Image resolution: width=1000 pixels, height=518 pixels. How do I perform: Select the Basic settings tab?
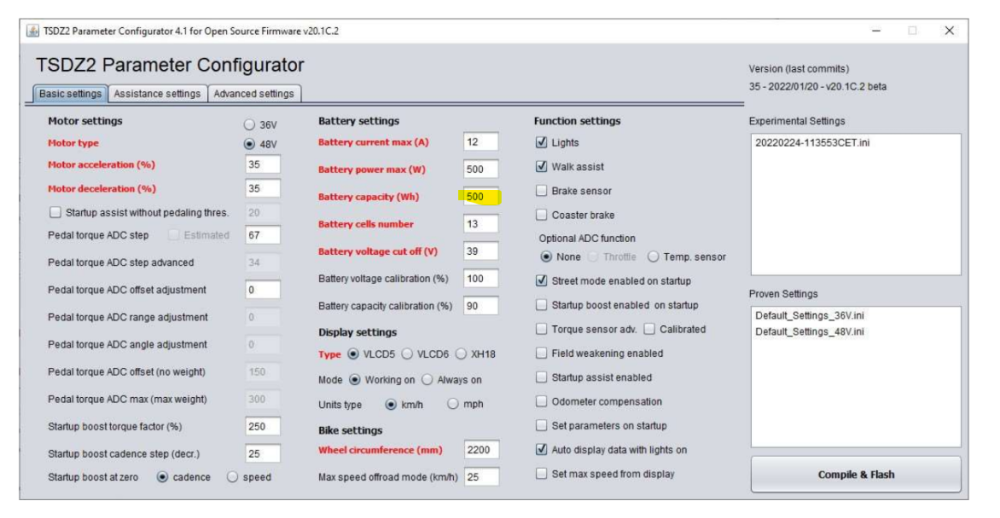coord(70,94)
